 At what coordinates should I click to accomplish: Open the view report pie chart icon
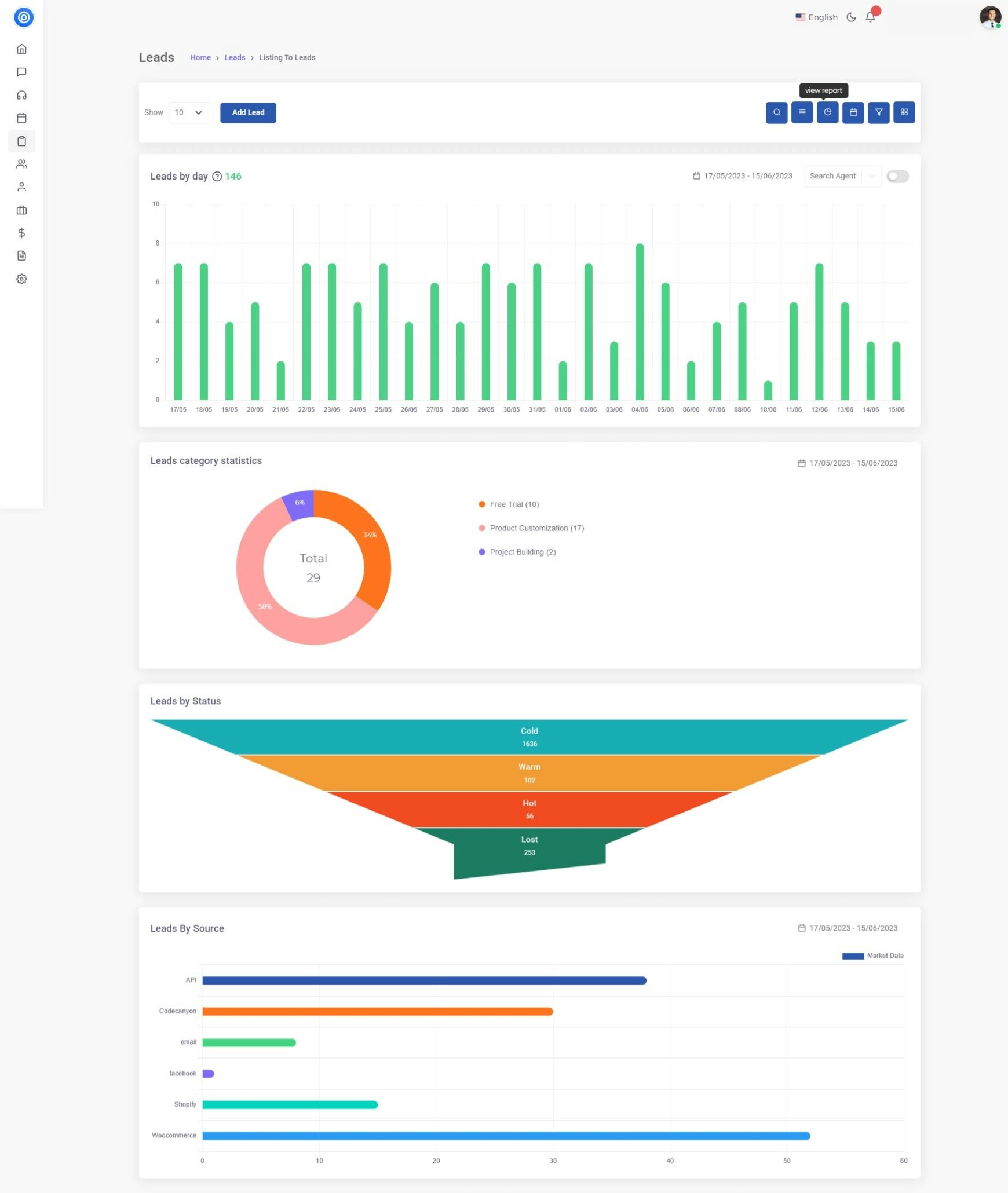[827, 112]
